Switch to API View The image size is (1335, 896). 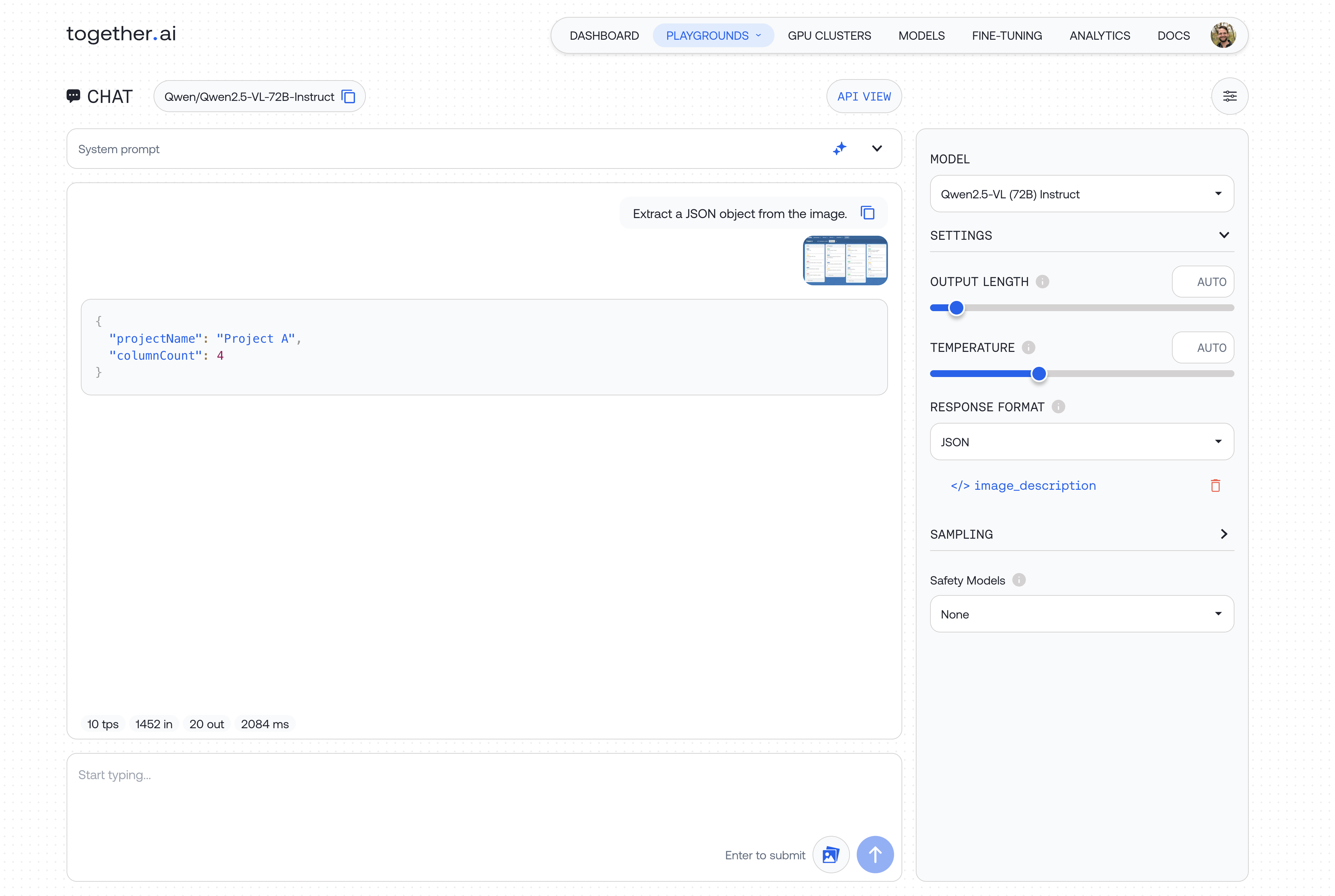(864, 96)
